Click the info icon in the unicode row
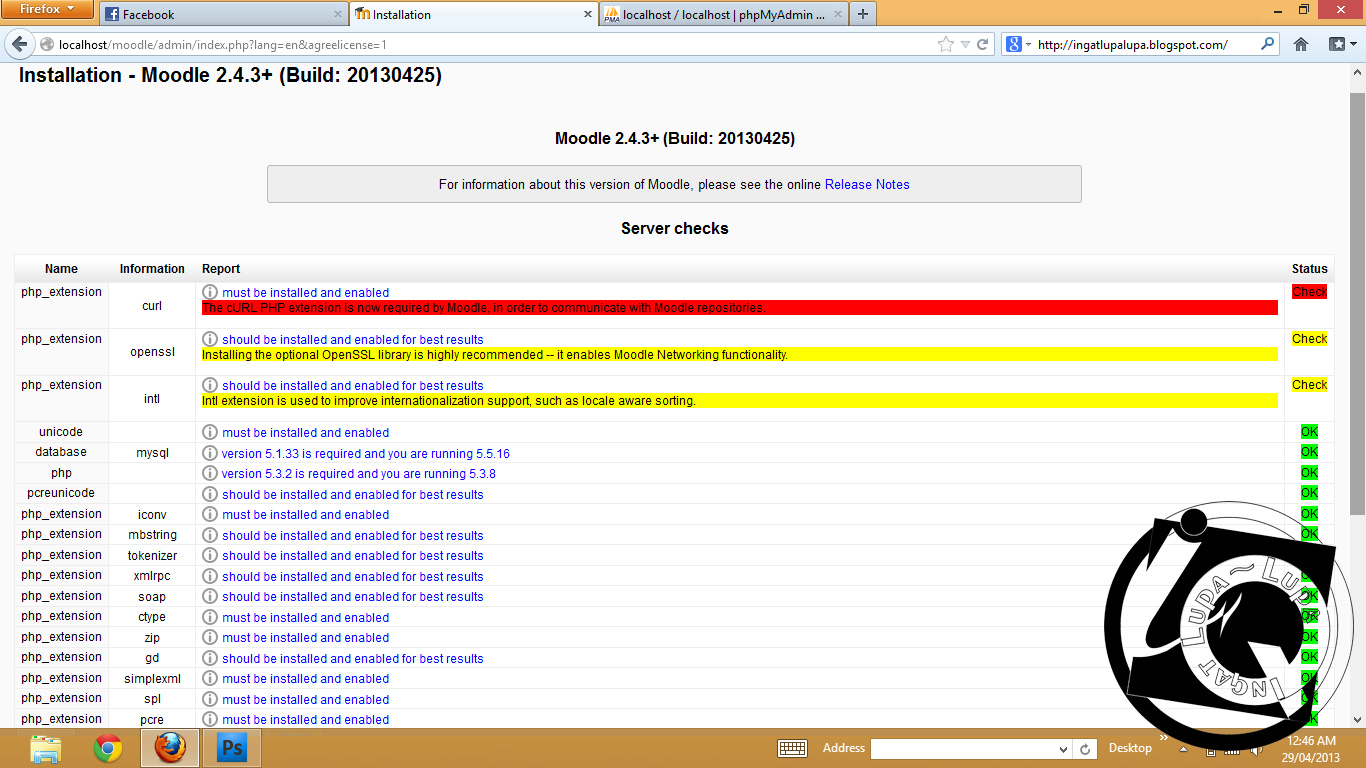 click(210, 432)
